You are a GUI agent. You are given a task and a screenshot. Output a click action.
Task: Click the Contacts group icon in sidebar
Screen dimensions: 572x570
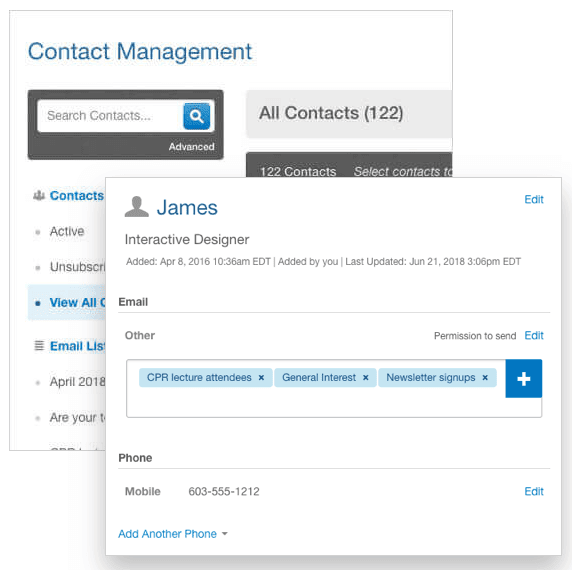point(39,195)
